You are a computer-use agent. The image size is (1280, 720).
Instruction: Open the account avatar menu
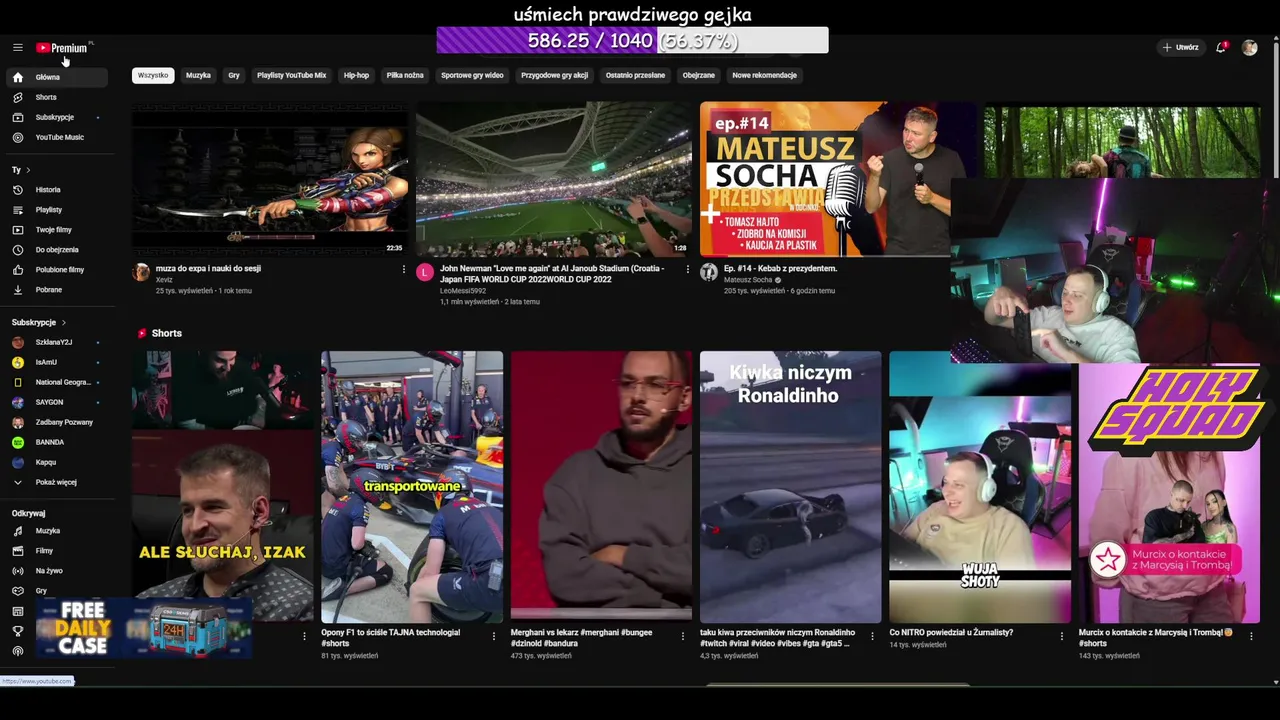tap(1249, 47)
